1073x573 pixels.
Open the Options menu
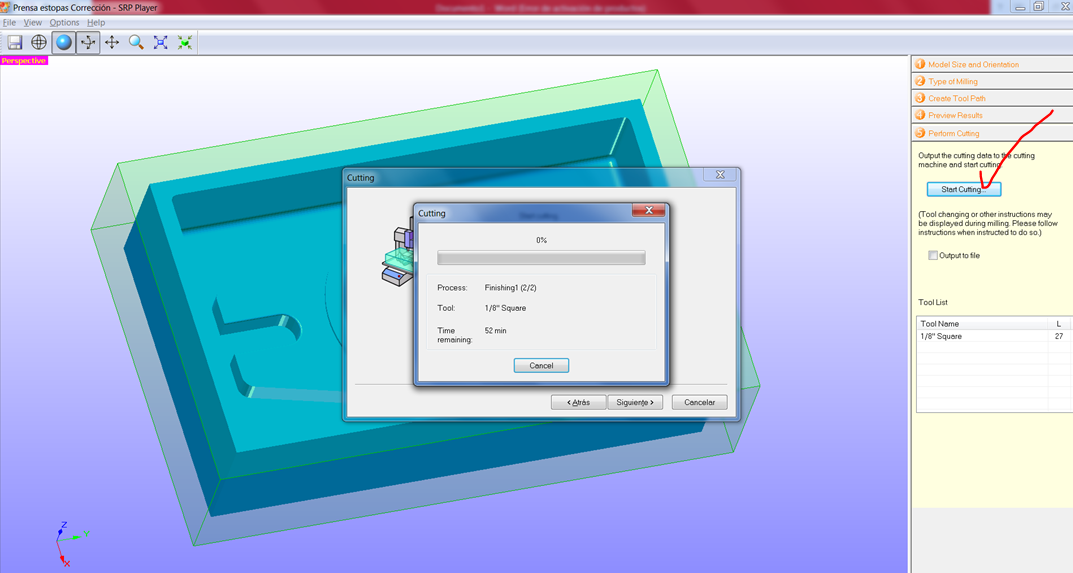(64, 23)
